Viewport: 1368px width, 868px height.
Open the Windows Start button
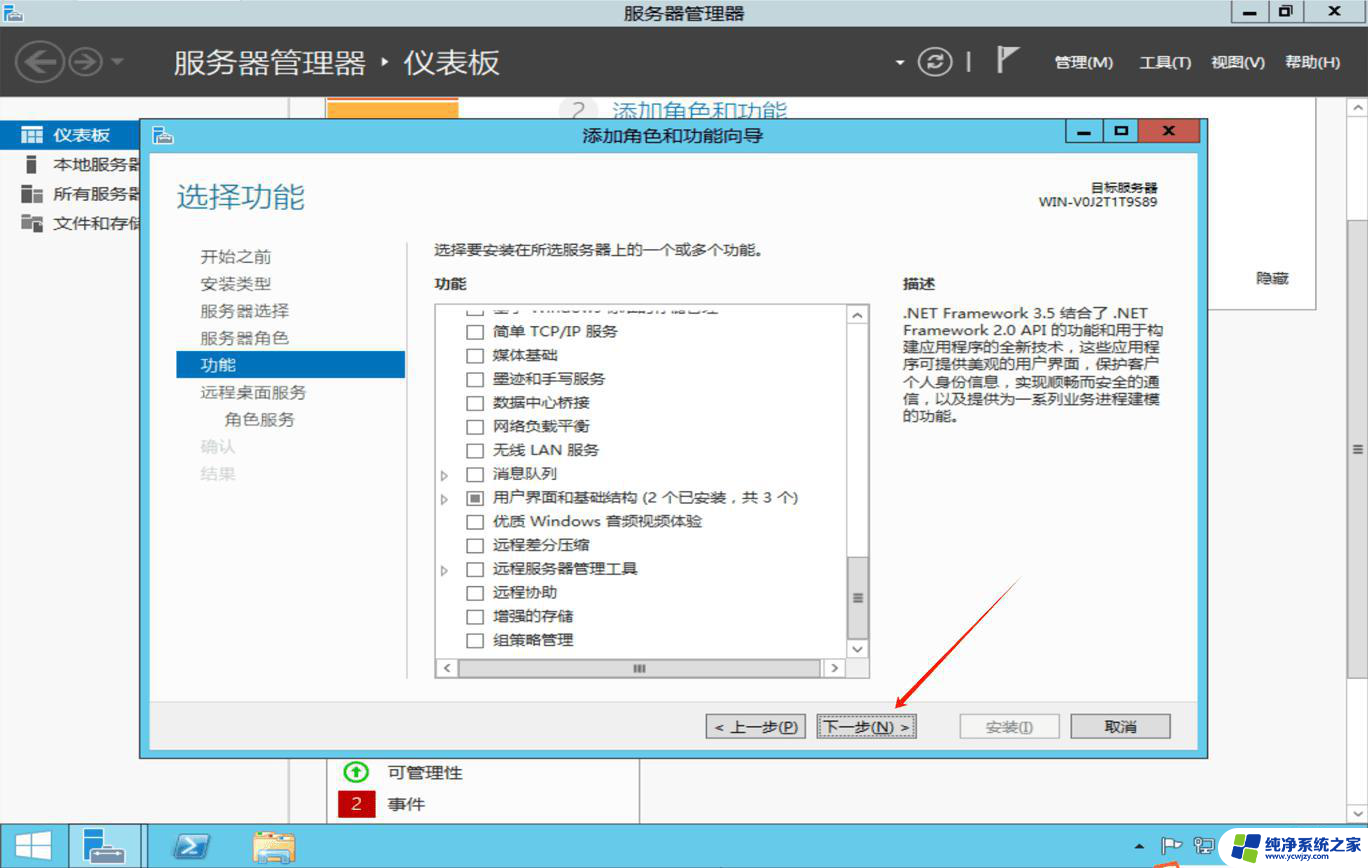[33, 846]
